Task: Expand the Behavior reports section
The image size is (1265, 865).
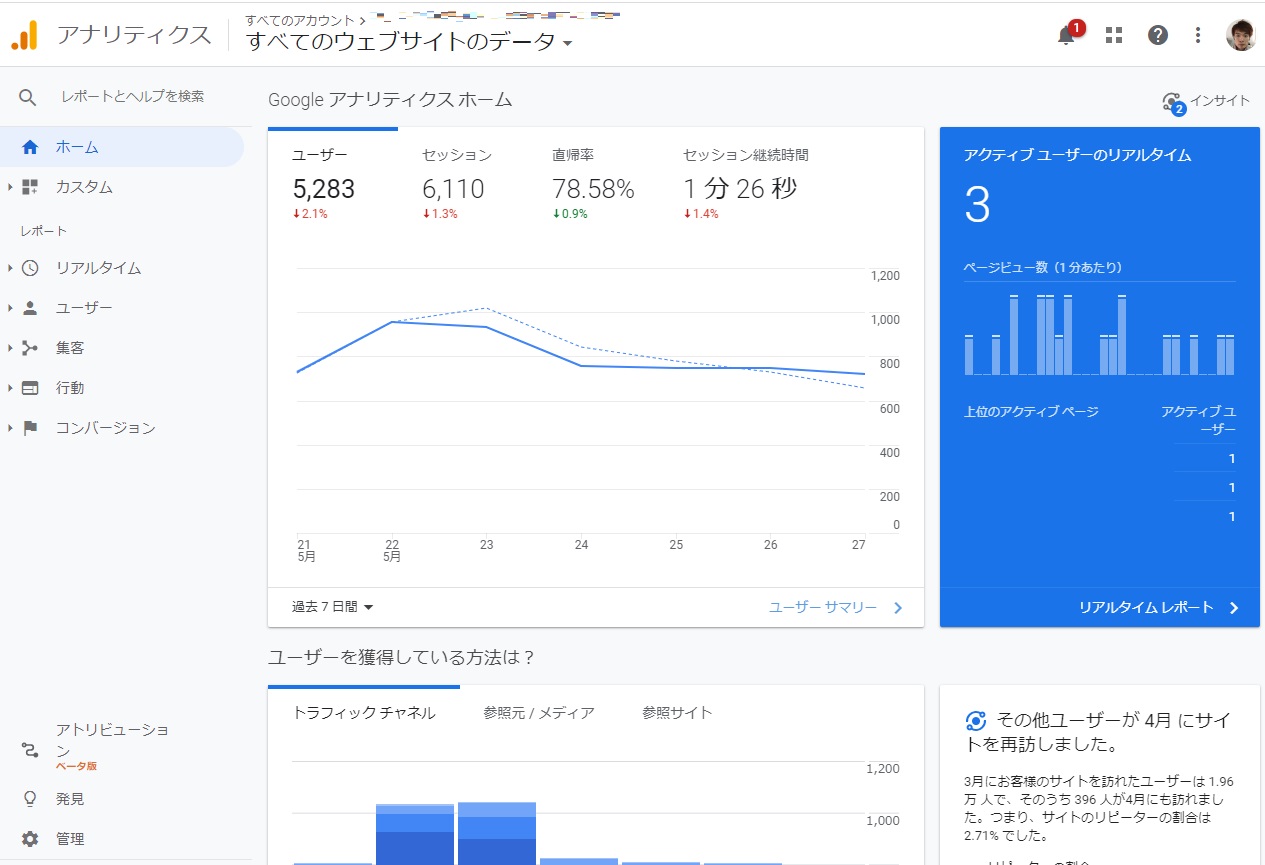Action: coord(10,388)
